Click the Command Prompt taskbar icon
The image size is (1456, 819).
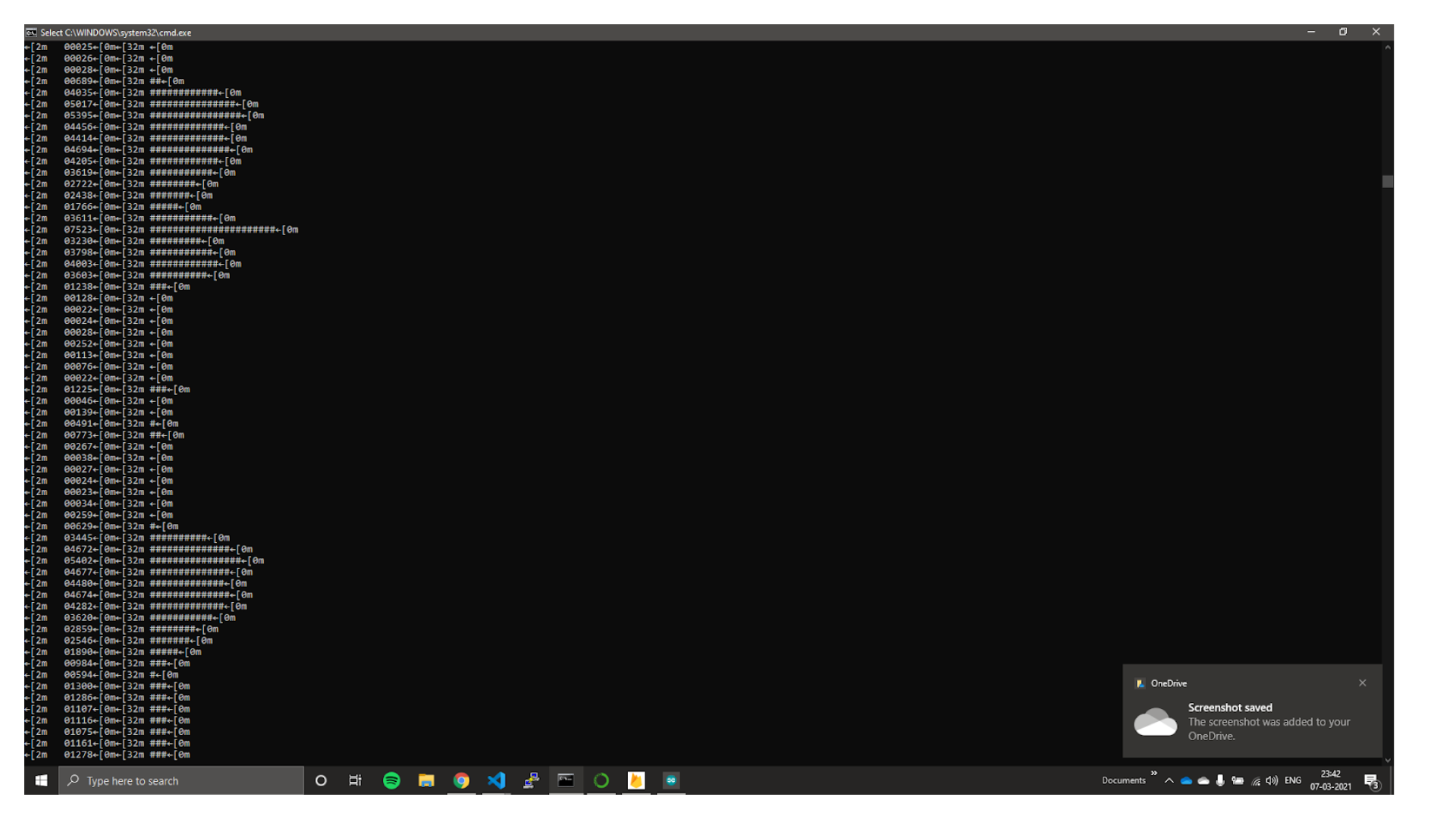566,780
